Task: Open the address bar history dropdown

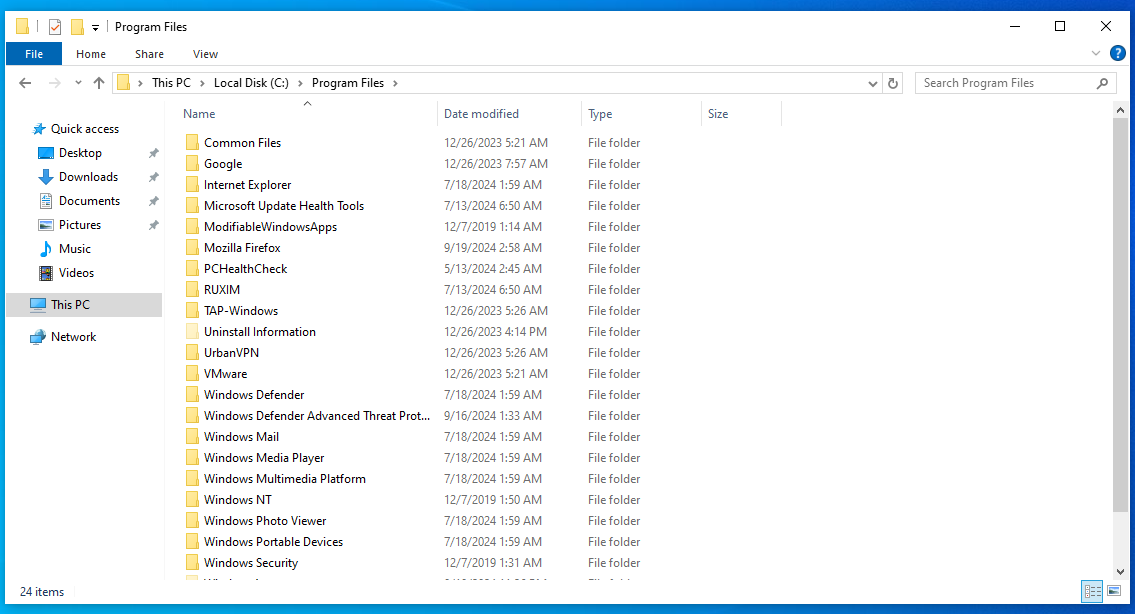Action: [x=873, y=84]
